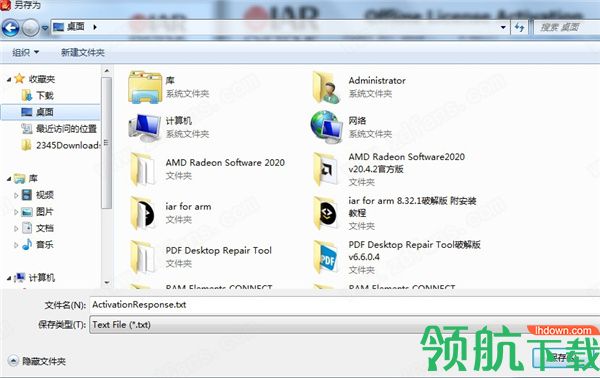
Task: Select PDF Desktop Repair Tool folder icon
Action: pyautogui.click(x=143, y=257)
